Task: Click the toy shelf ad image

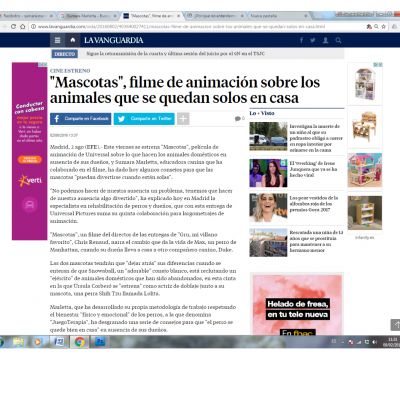Action: pyautogui.click(x=365, y=213)
